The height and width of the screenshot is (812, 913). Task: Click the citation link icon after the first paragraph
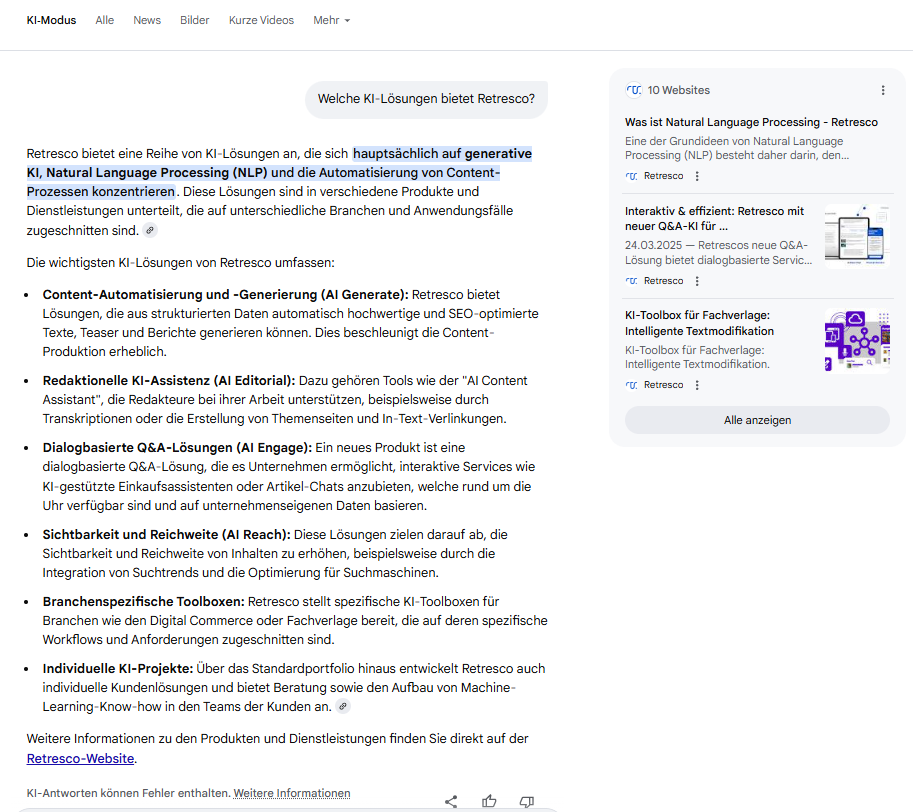(149, 230)
